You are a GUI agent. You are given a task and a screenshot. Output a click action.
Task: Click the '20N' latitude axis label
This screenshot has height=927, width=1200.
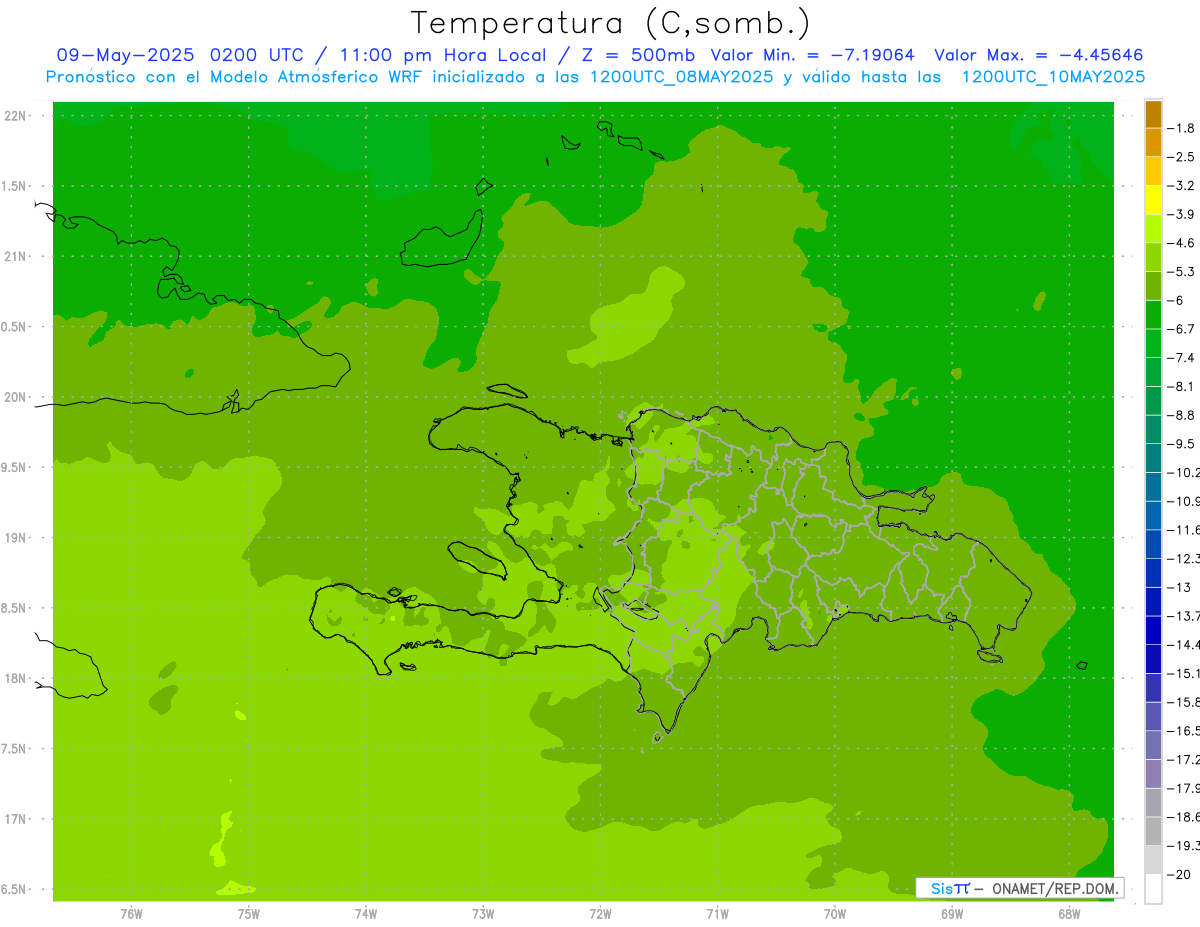click(15, 397)
